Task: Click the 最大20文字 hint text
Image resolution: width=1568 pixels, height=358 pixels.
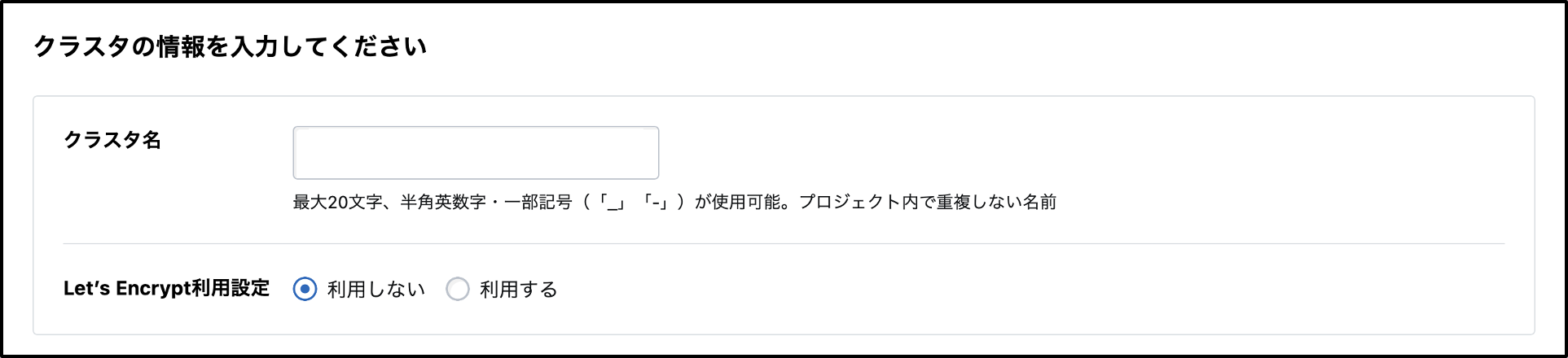Action: pyautogui.click(x=337, y=202)
